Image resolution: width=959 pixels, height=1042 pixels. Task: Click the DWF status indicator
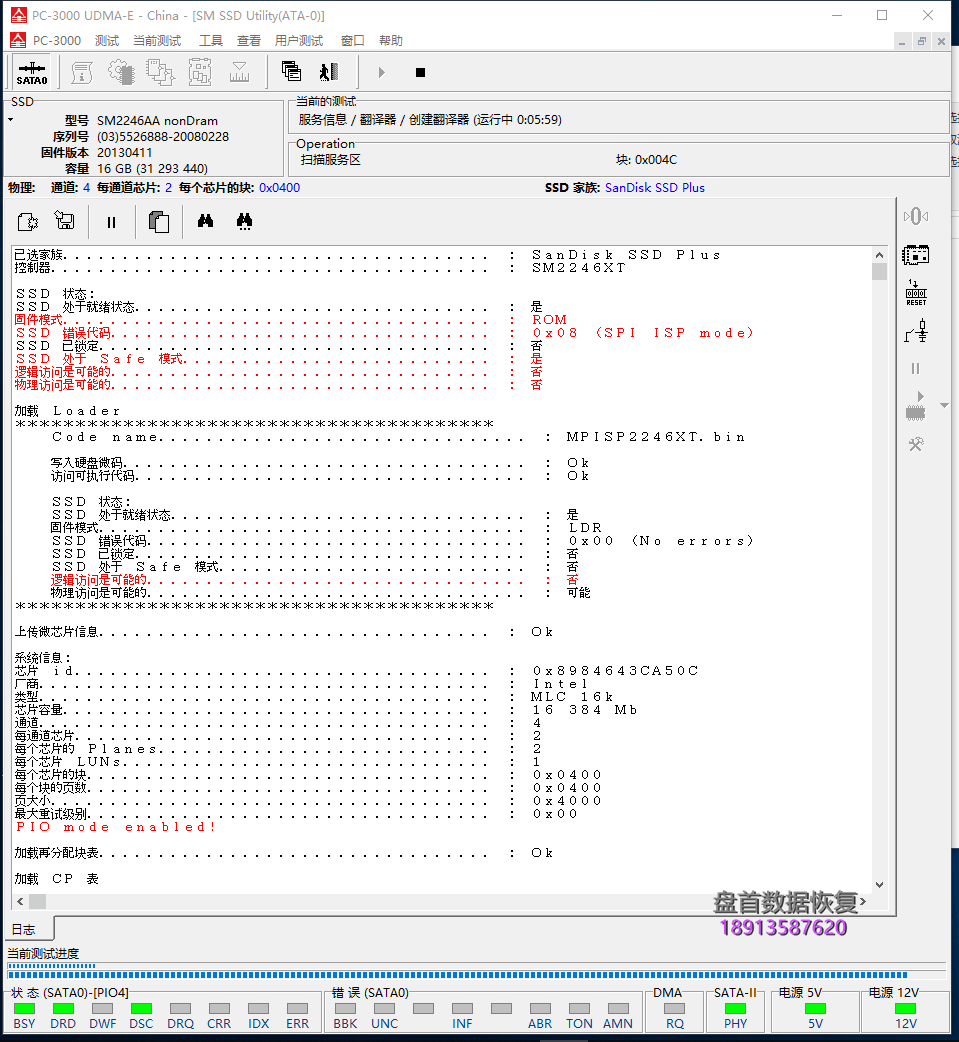(x=102, y=1009)
